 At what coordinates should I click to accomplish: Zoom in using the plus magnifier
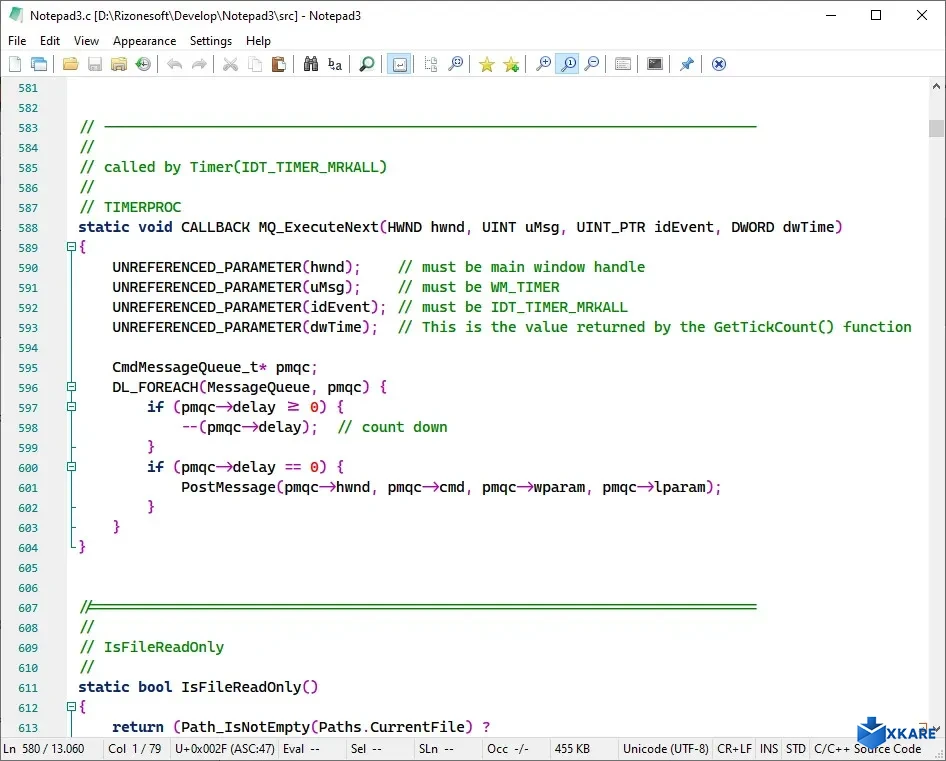click(x=543, y=64)
